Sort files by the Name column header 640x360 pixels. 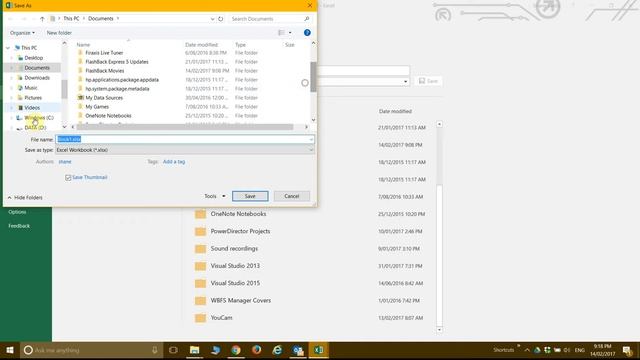click(83, 45)
